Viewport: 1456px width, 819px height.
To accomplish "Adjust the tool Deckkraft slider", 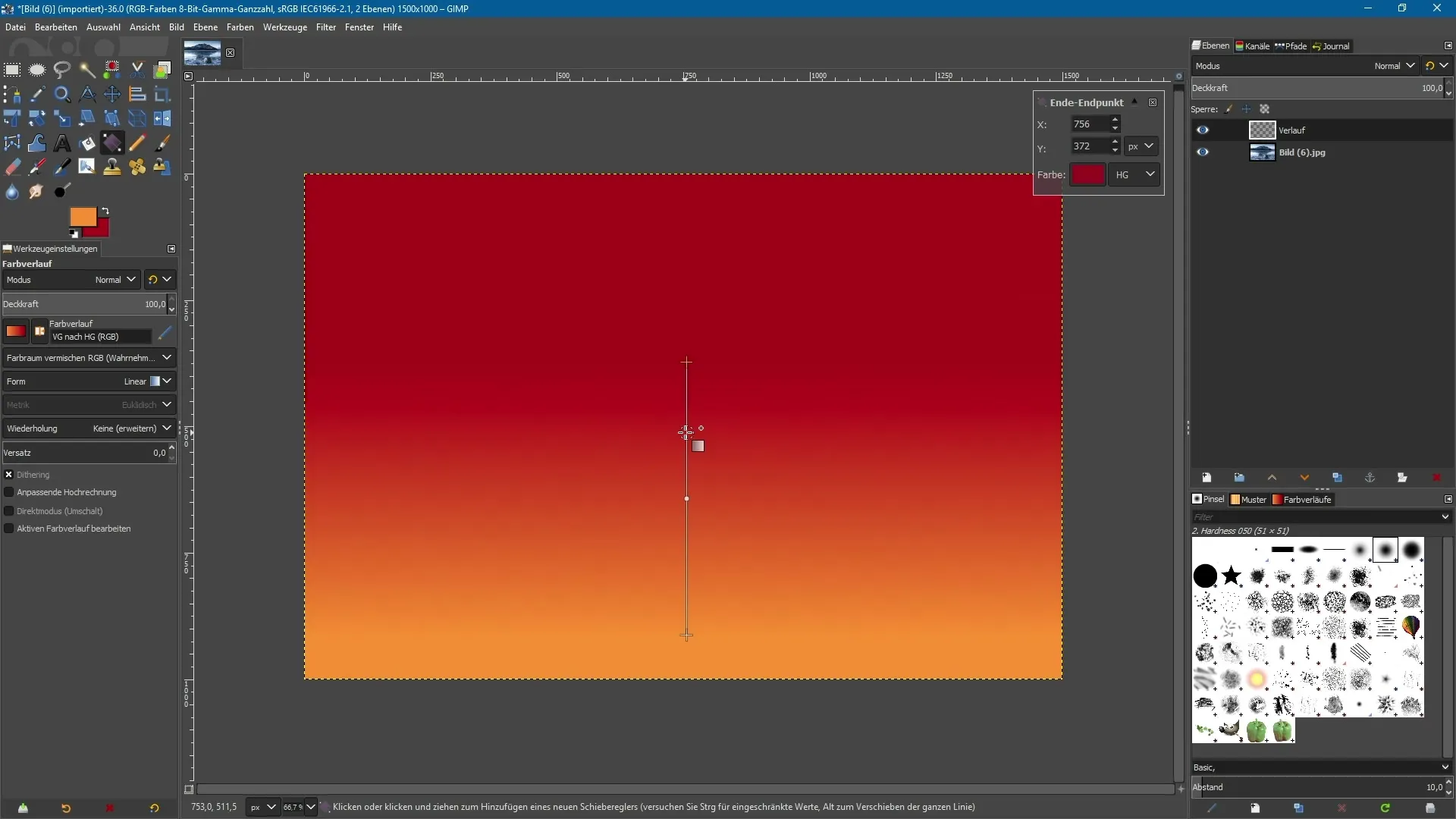I will tap(84, 304).
